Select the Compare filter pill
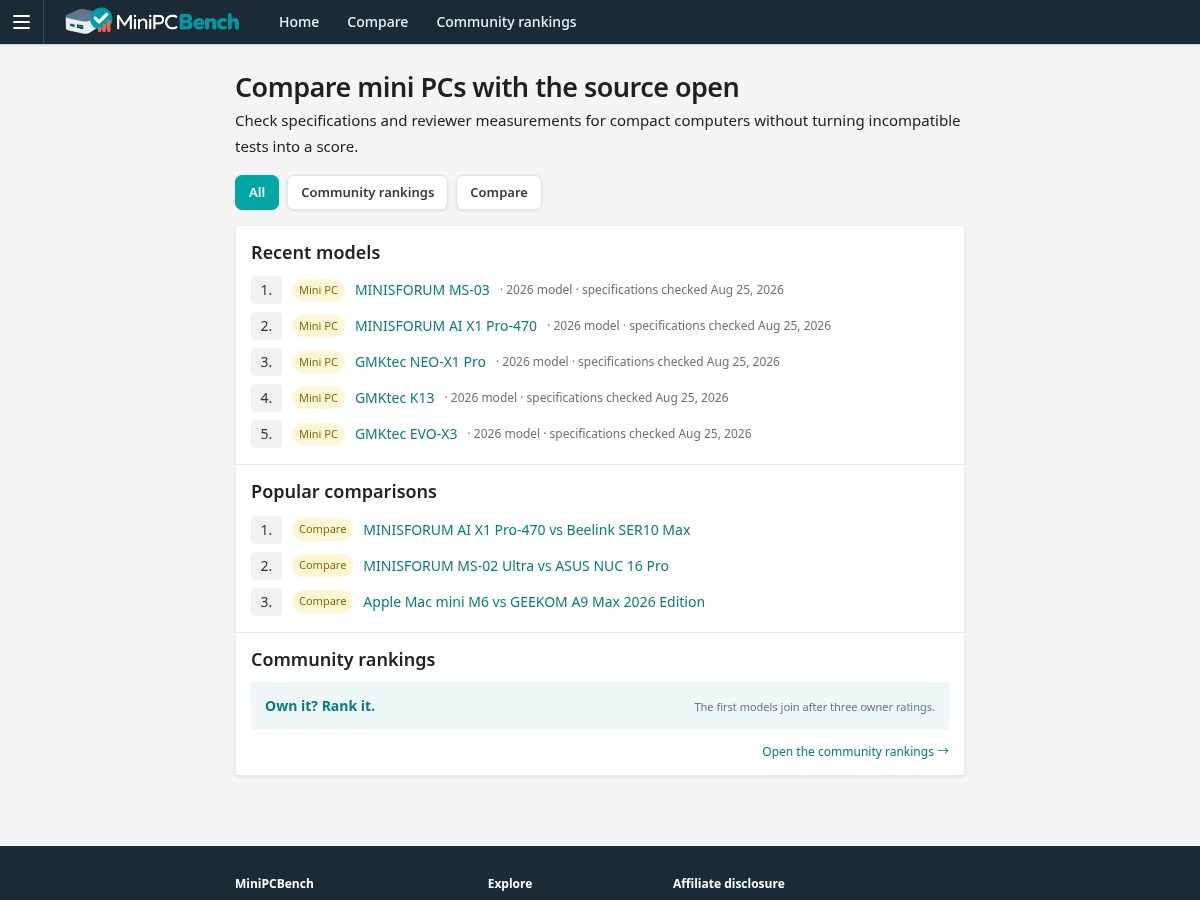Image resolution: width=1200 pixels, height=900 pixels. tap(499, 192)
